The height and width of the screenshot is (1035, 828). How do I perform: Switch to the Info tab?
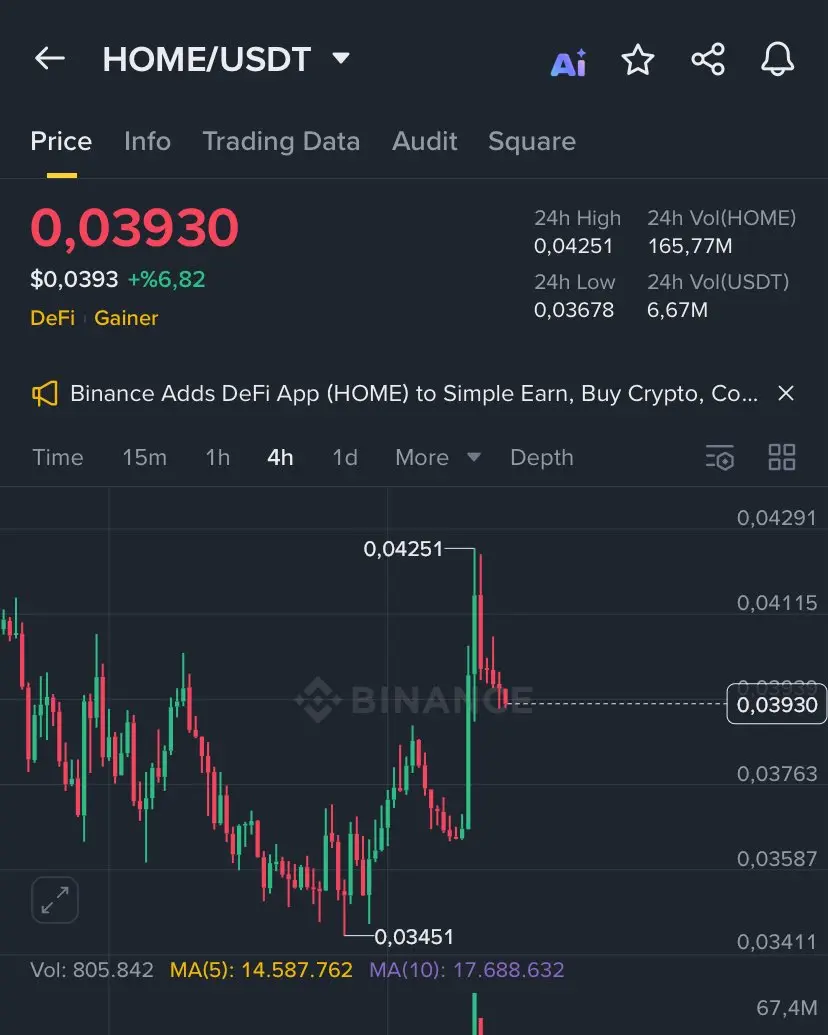(x=147, y=141)
